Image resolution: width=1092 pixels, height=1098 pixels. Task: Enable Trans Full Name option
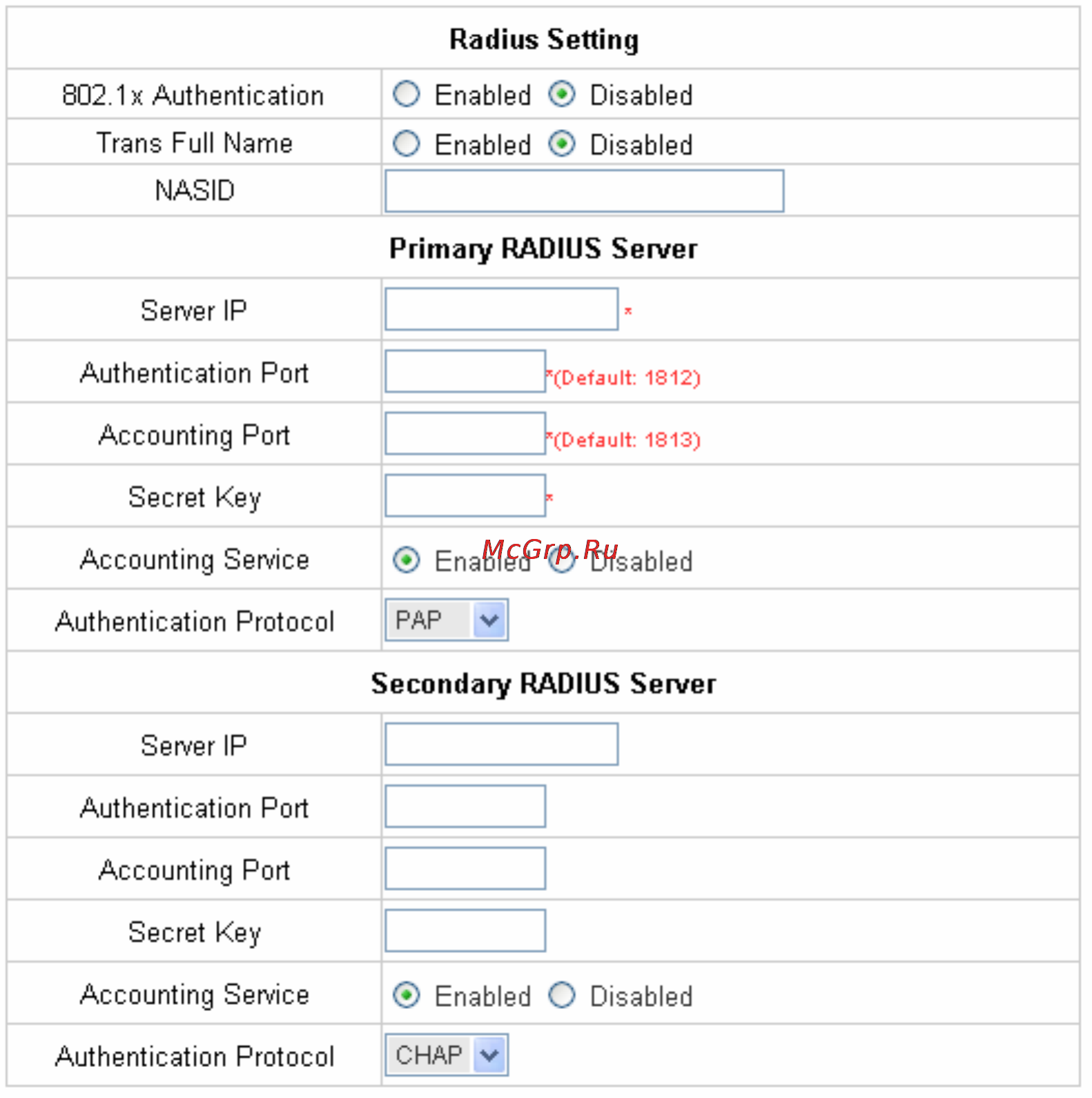406,144
